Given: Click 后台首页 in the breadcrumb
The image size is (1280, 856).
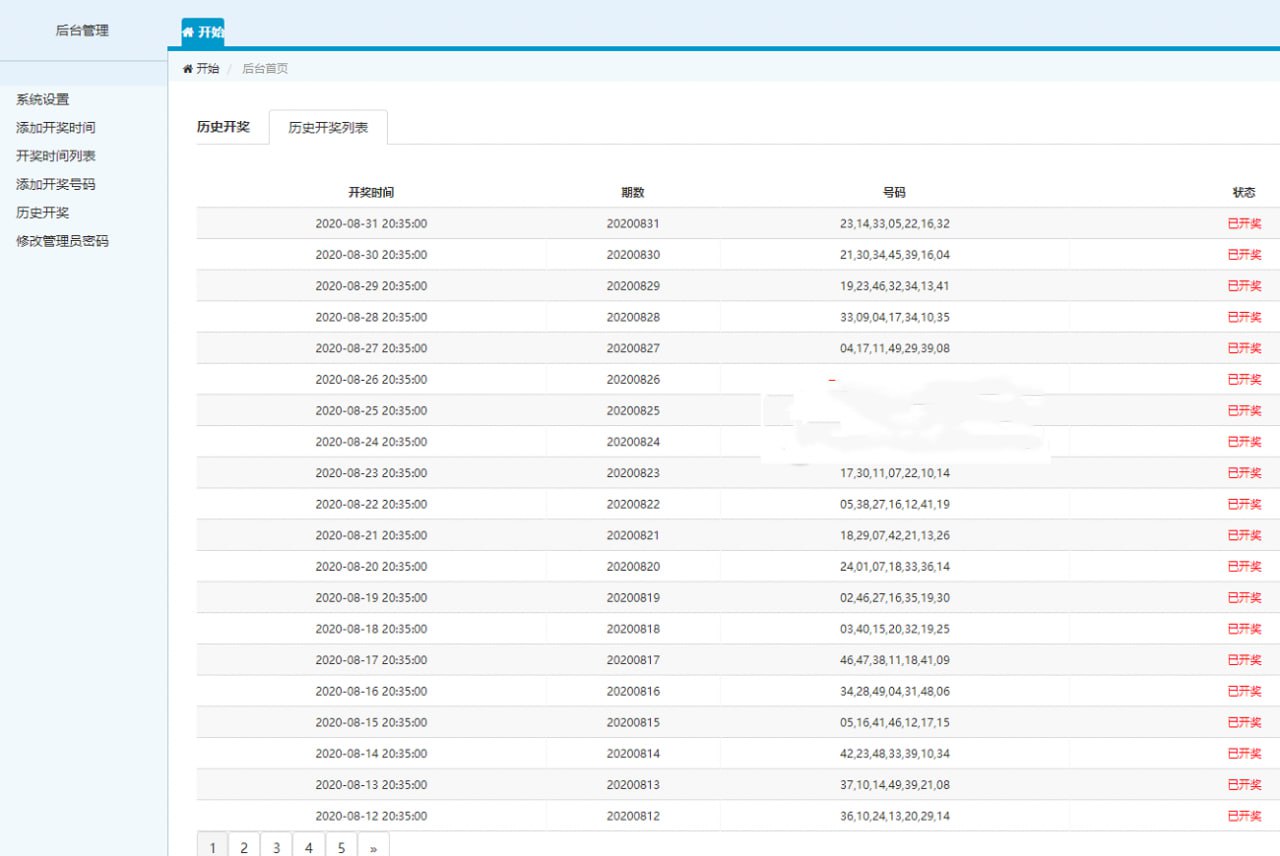Looking at the screenshot, I should pyautogui.click(x=265, y=69).
